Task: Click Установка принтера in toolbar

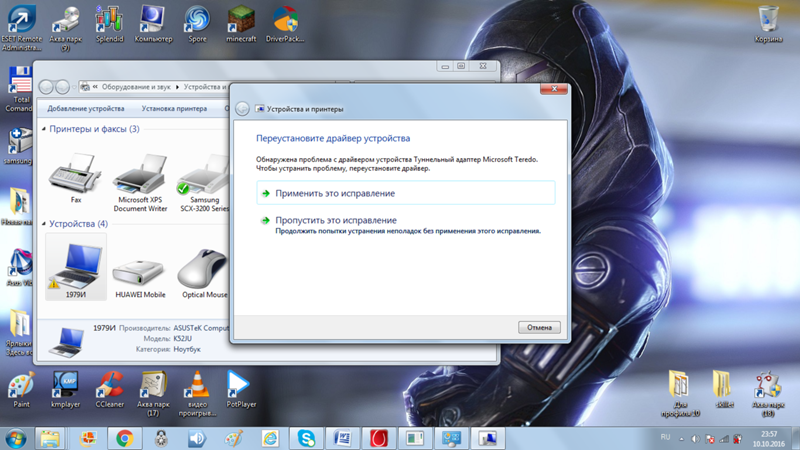Action: [174, 109]
